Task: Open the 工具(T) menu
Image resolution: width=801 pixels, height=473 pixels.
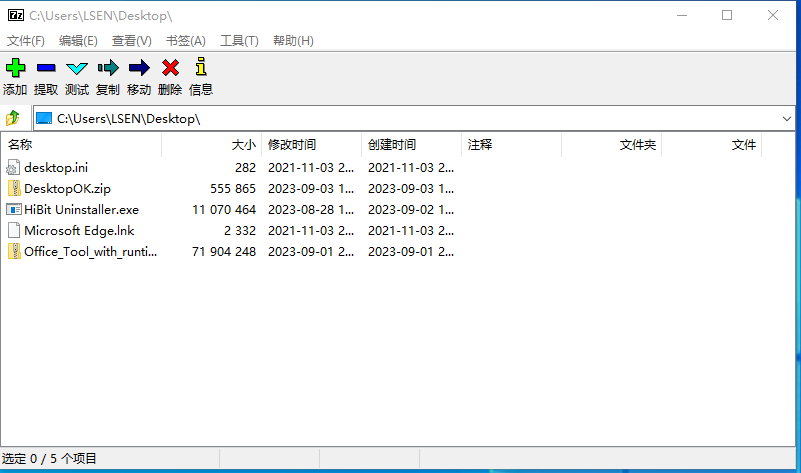Action: pos(239,40)
